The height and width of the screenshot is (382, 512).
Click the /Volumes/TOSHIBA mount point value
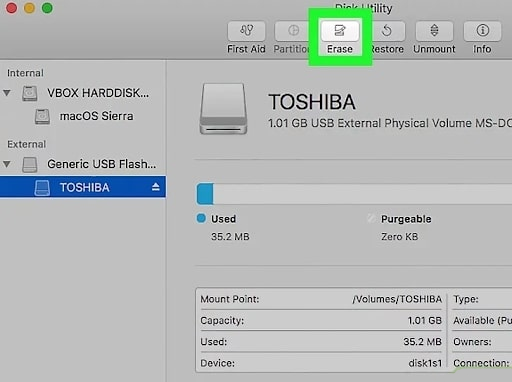pyautogui.click(x=397, y=299)
